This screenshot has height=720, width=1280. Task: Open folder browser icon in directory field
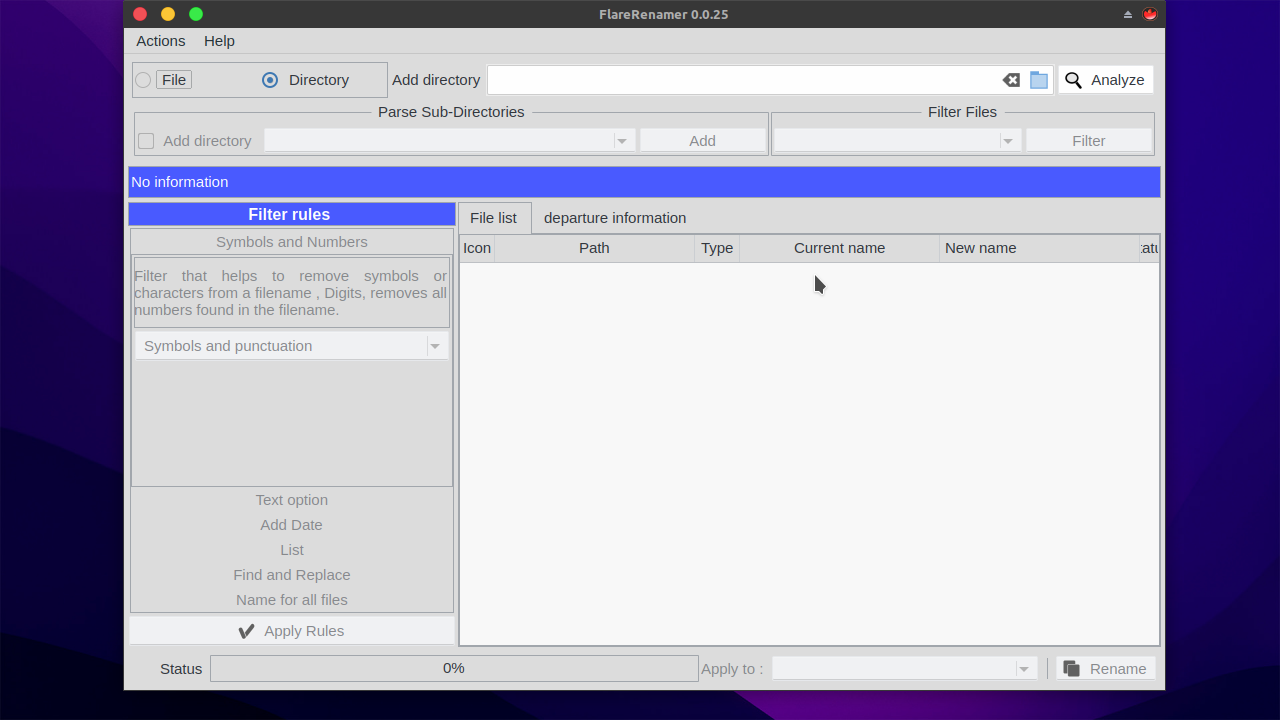pyautogui.click(x=1039, y=80)
